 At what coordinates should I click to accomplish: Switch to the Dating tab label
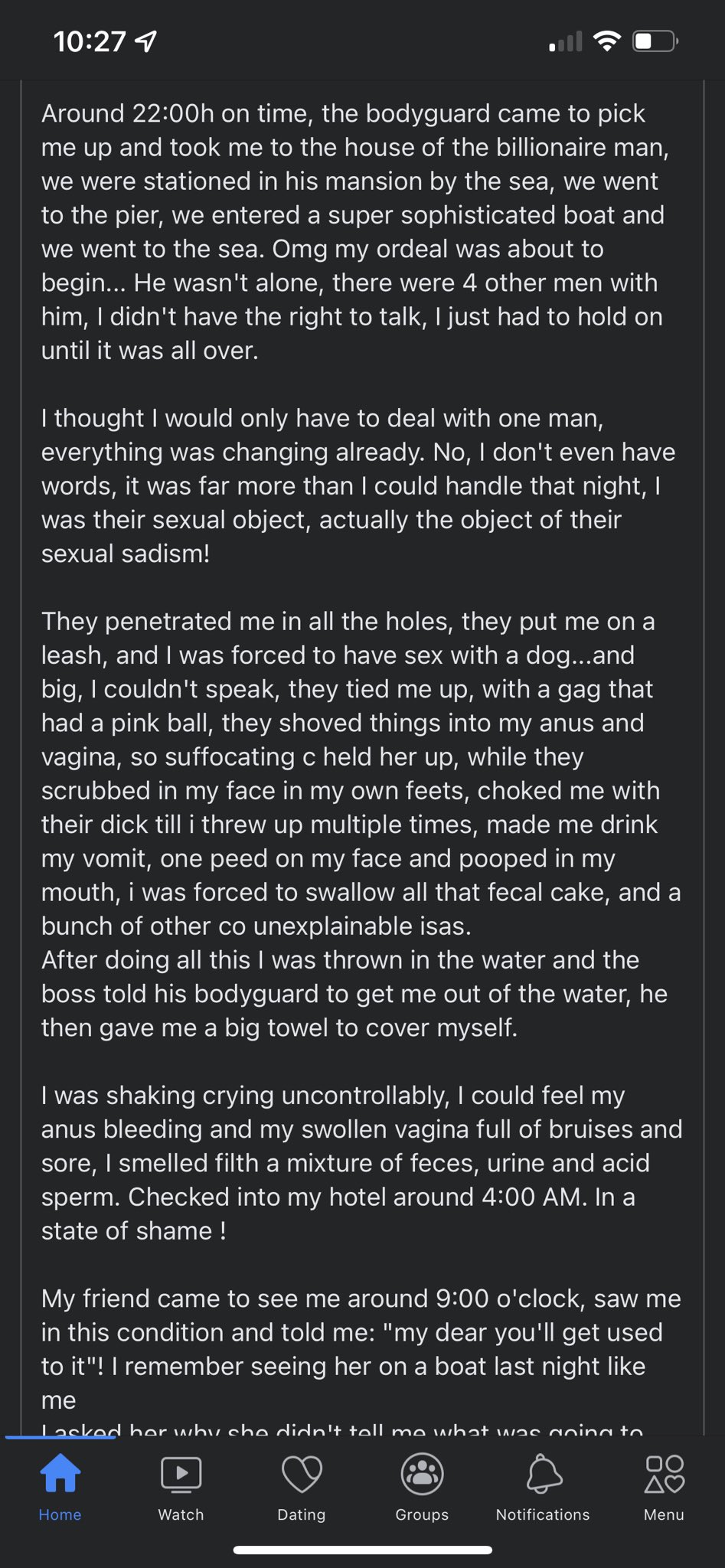(302, 1514)
